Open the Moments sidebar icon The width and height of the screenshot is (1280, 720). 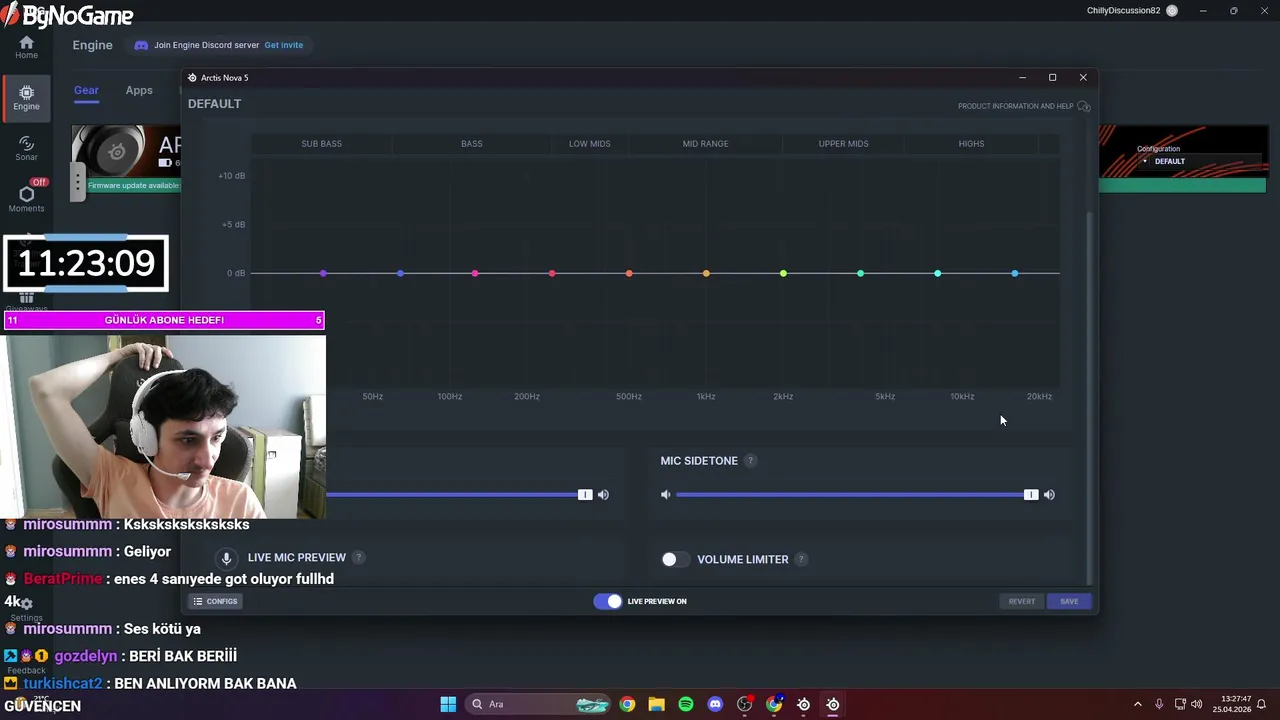(x=26, y=198)
